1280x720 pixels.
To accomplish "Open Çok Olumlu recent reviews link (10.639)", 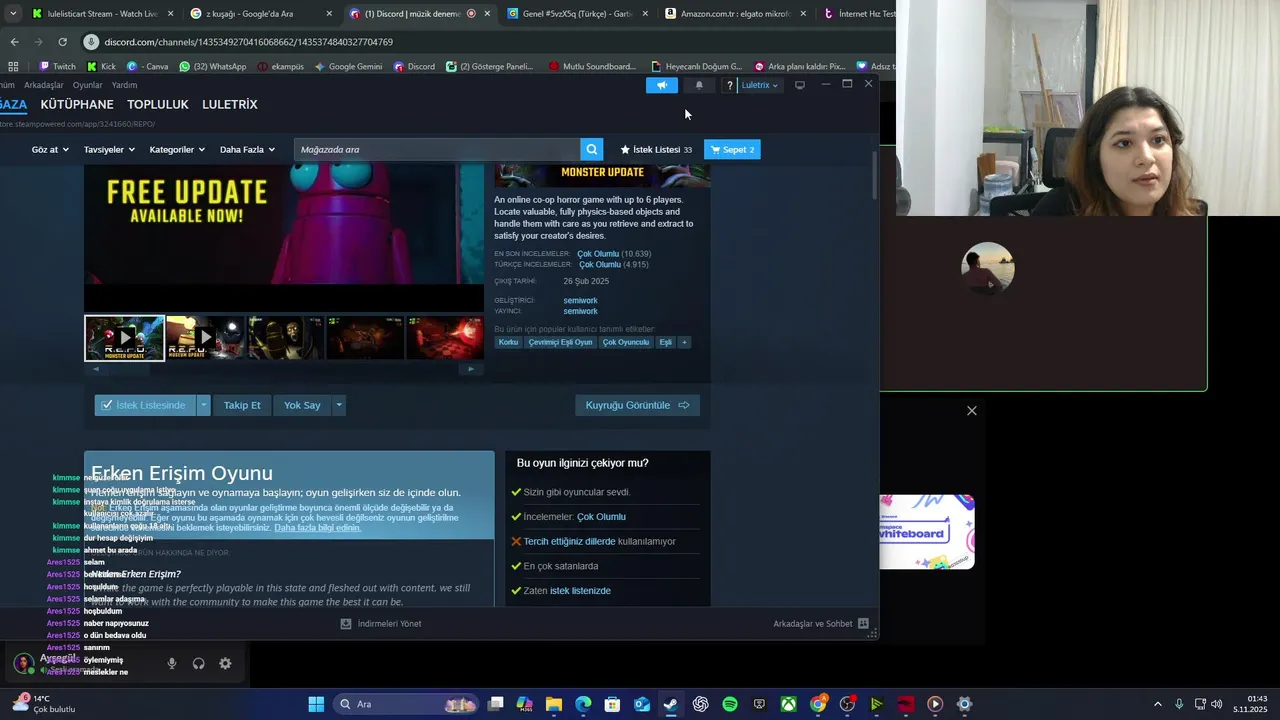I will click(x=598, y=254).
